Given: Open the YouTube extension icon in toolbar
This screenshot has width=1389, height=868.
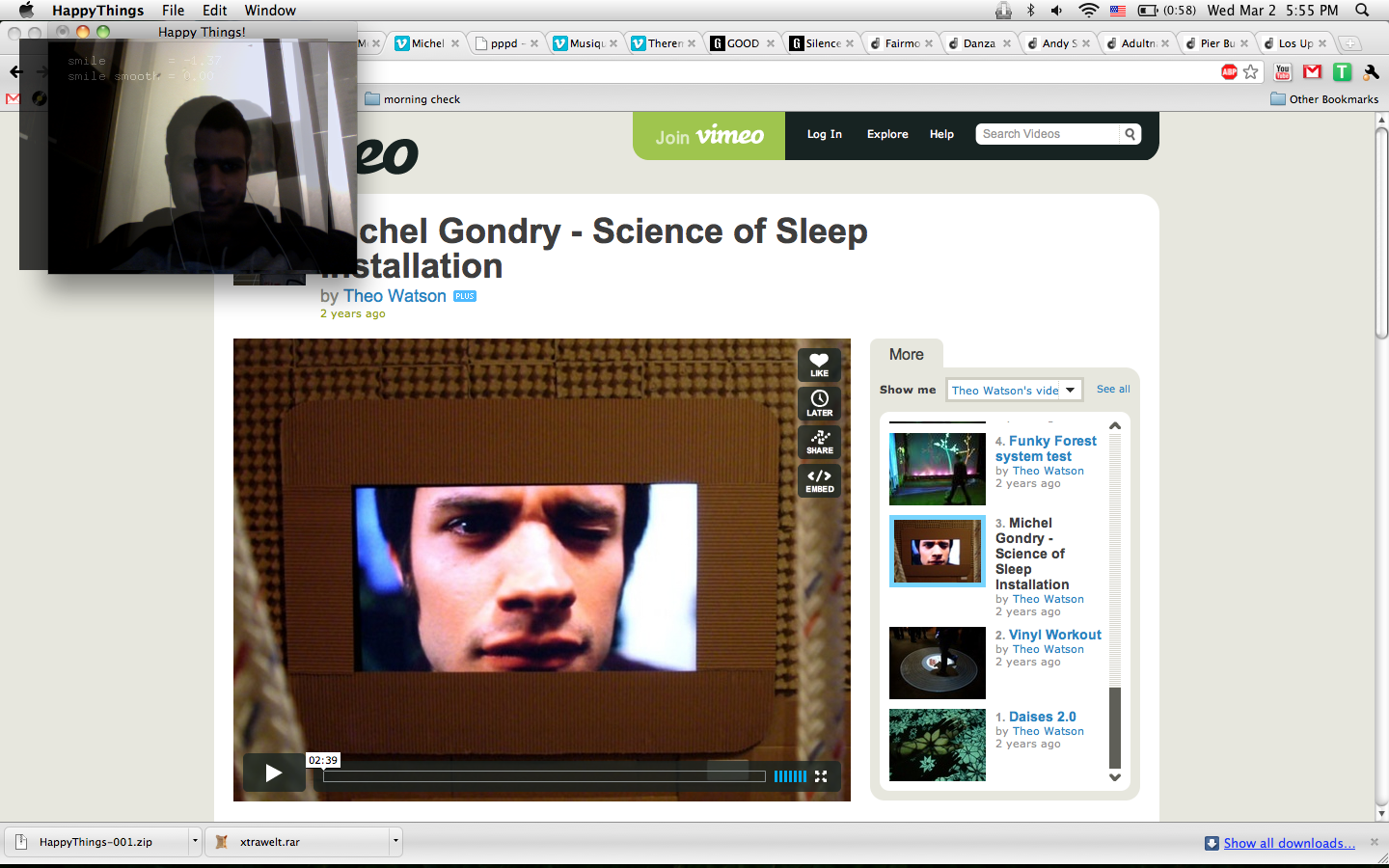Looking at the screenshot, I should 1283,72.
